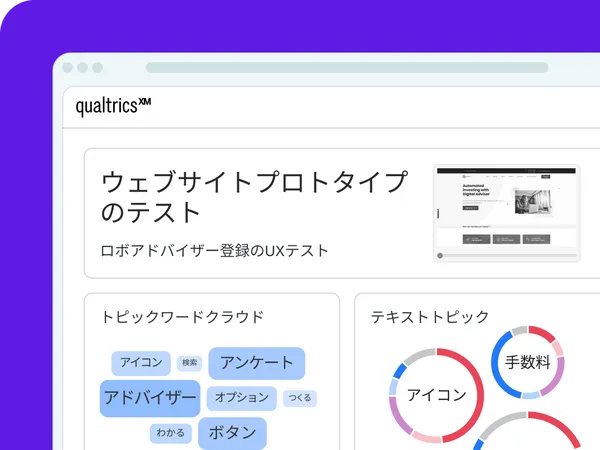The height and width of the screenshot is (450, 600).
Task: Open the website prototype thumbnail
Action: [x=507, y=213]
